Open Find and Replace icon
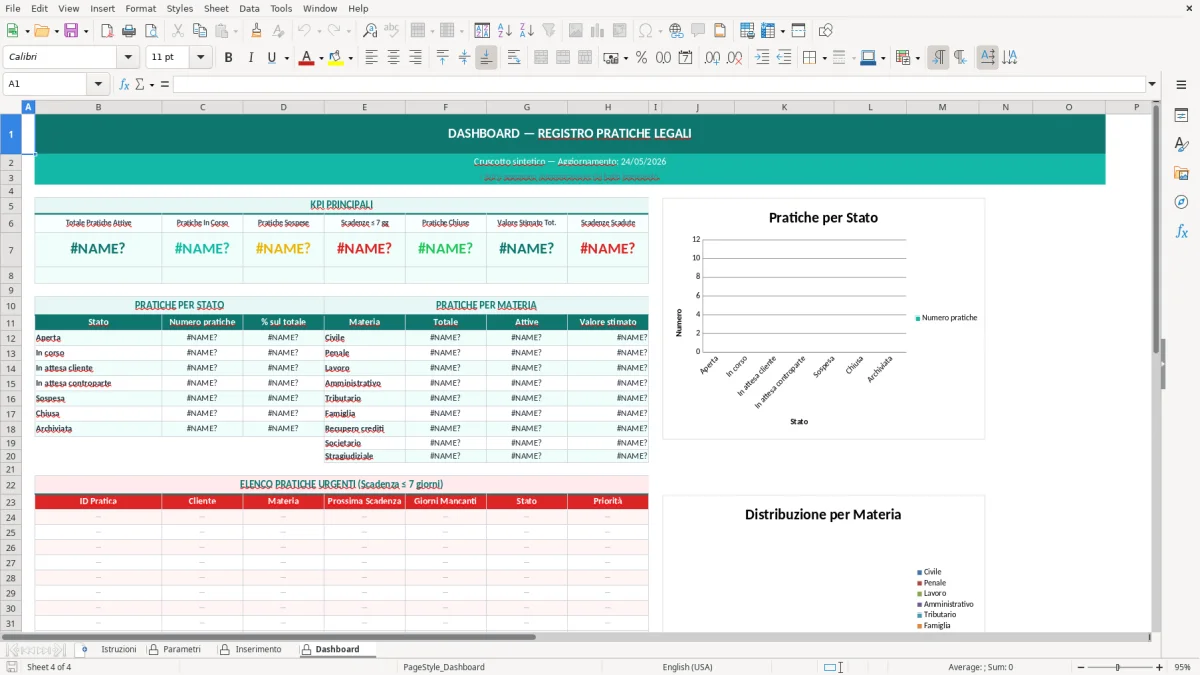The height and width of the screenshot is (675, 1200). 370,31
